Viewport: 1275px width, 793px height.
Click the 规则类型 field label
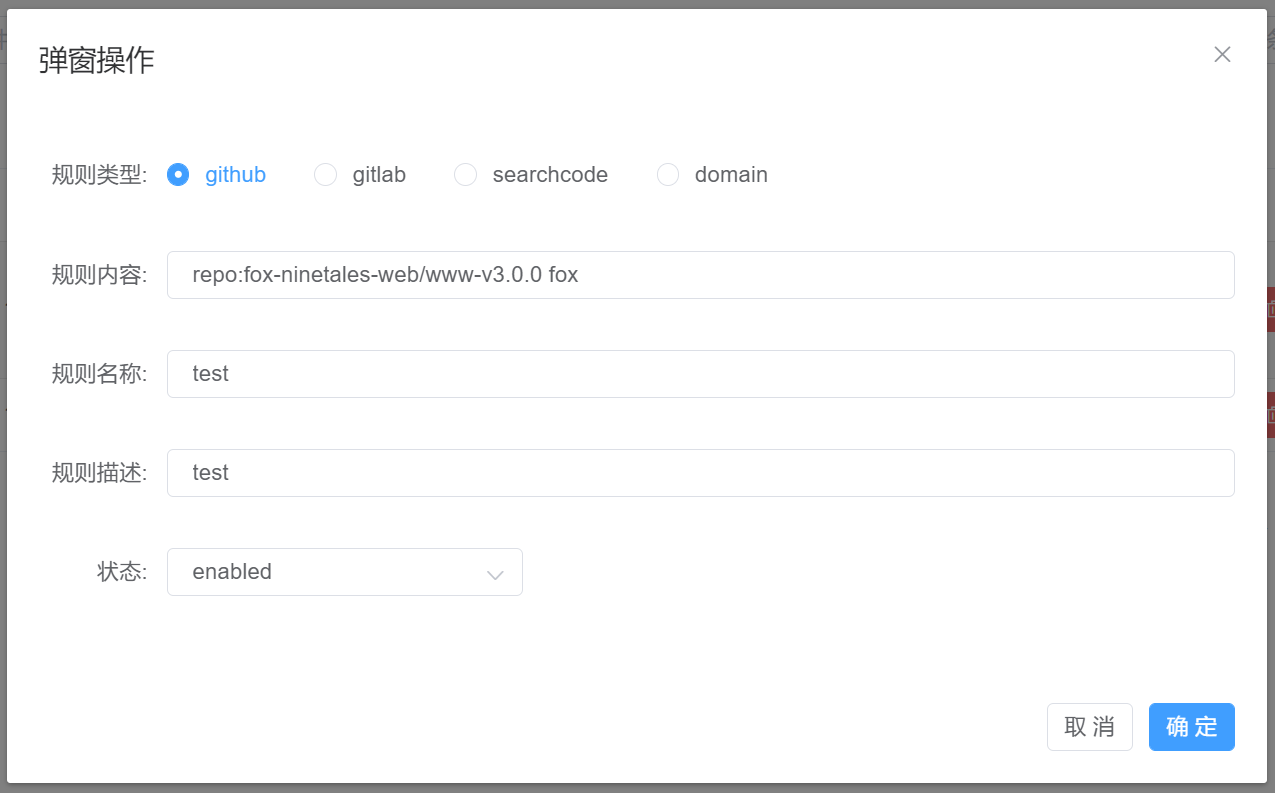pos(99,175)
